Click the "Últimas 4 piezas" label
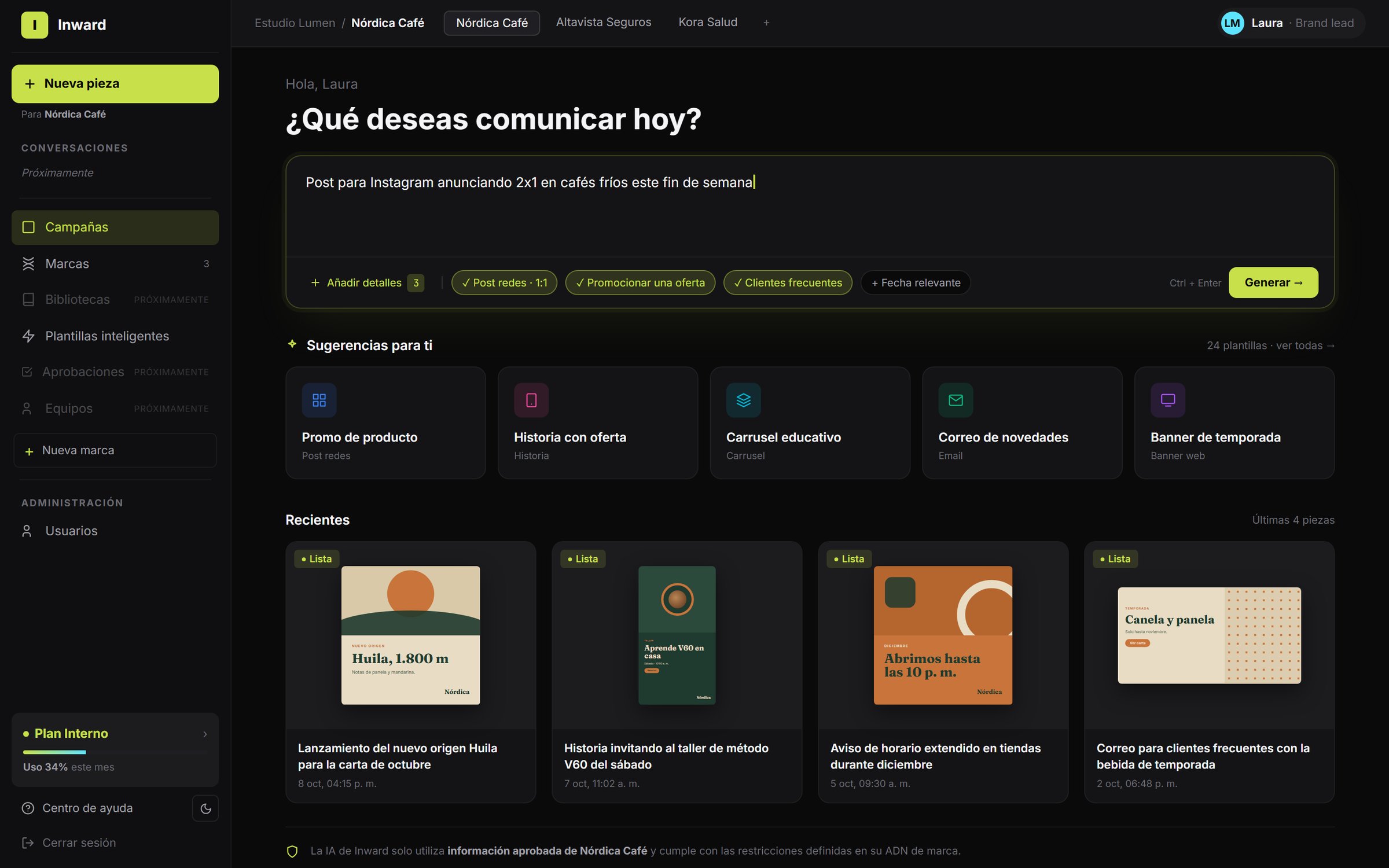Image resolution: width=1389 pixels, height=868 pixels. click(1293, 520)
